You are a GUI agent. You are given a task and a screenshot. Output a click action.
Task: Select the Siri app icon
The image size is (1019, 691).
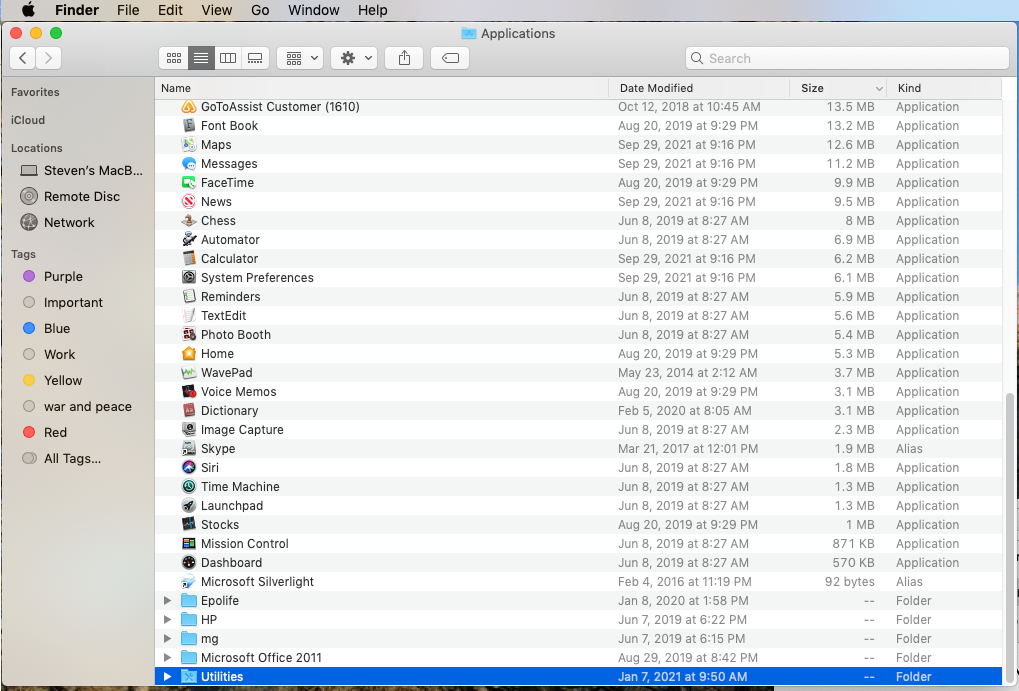click(188, 467)
